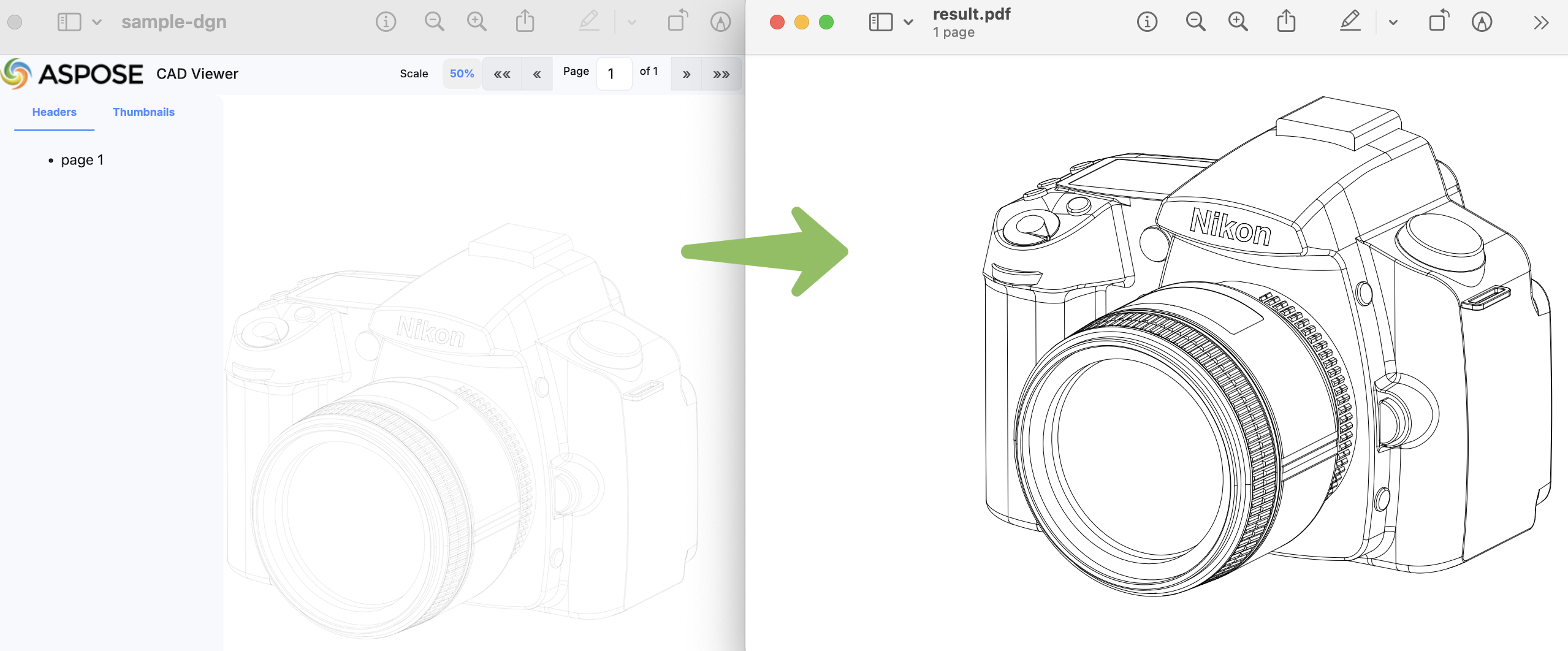Click share icon in sample-dgn window
Viewport: 1568px width, 651px height.
525,22
